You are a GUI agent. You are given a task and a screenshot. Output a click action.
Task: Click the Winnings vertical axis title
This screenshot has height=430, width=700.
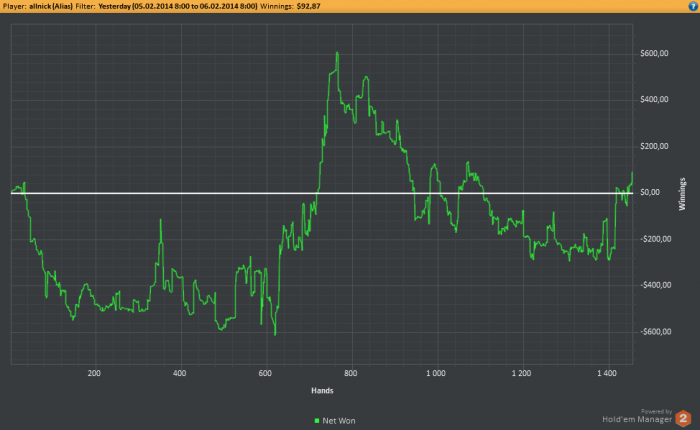(x=682, y=194)
